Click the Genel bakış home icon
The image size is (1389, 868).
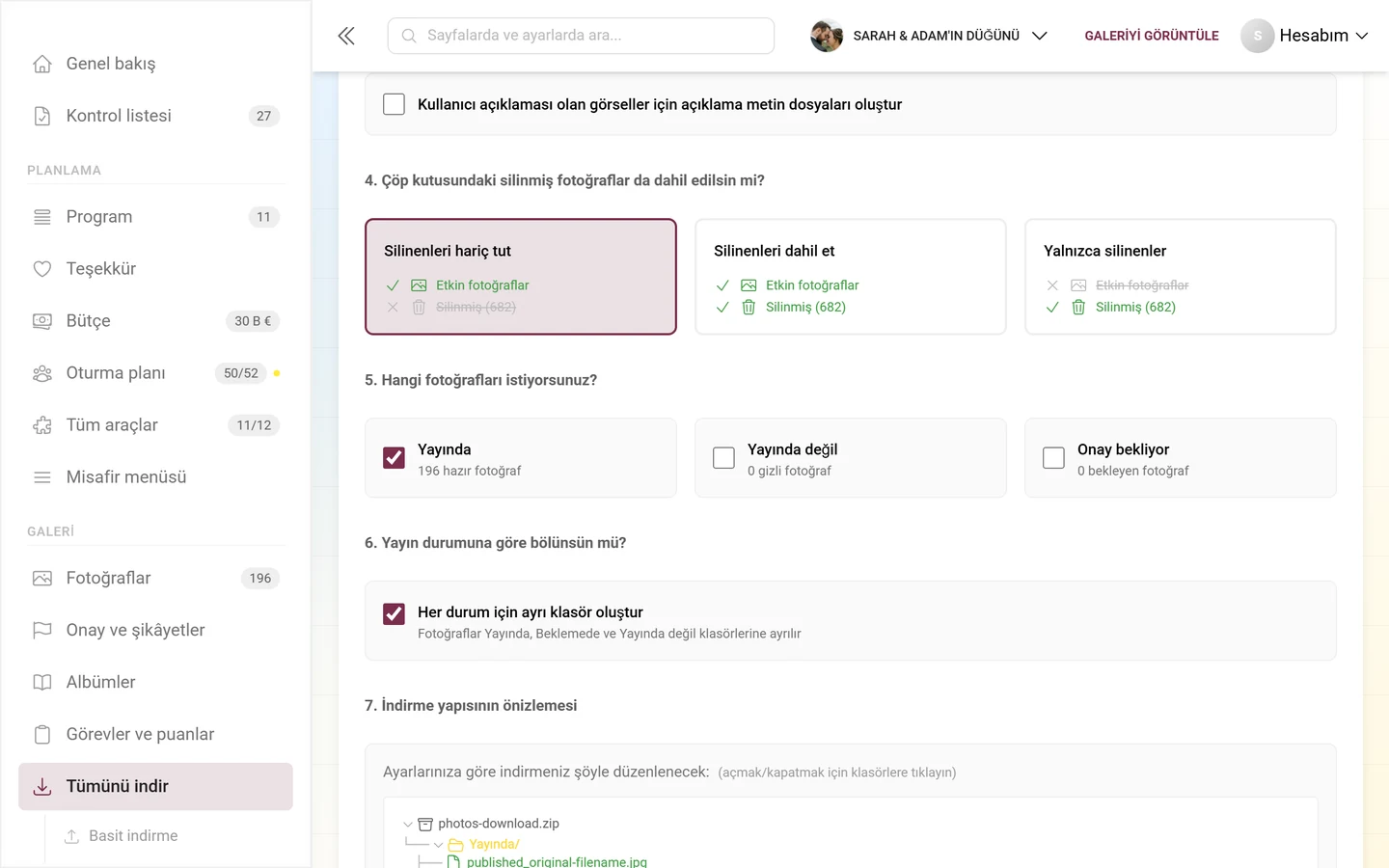(x=42, y=64)
